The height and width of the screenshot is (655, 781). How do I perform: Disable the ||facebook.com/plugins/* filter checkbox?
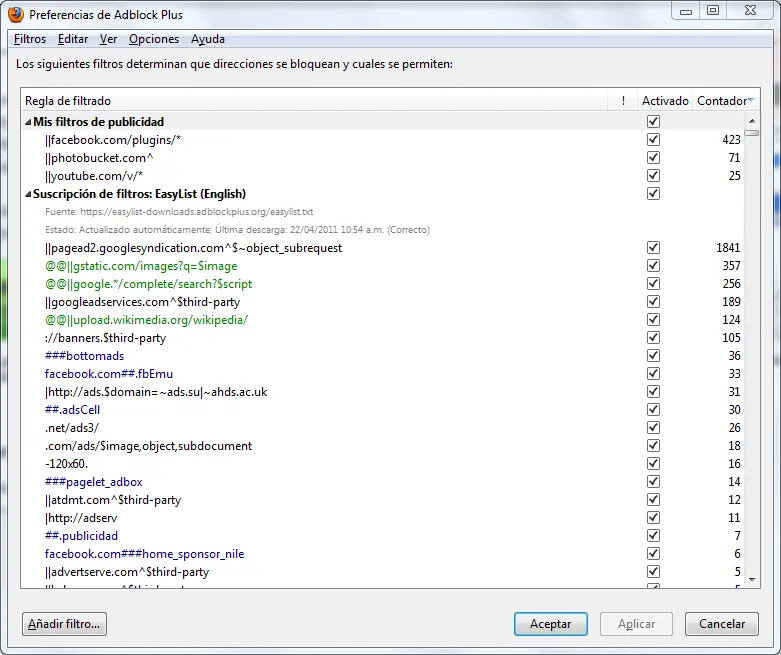coord(653,139)
